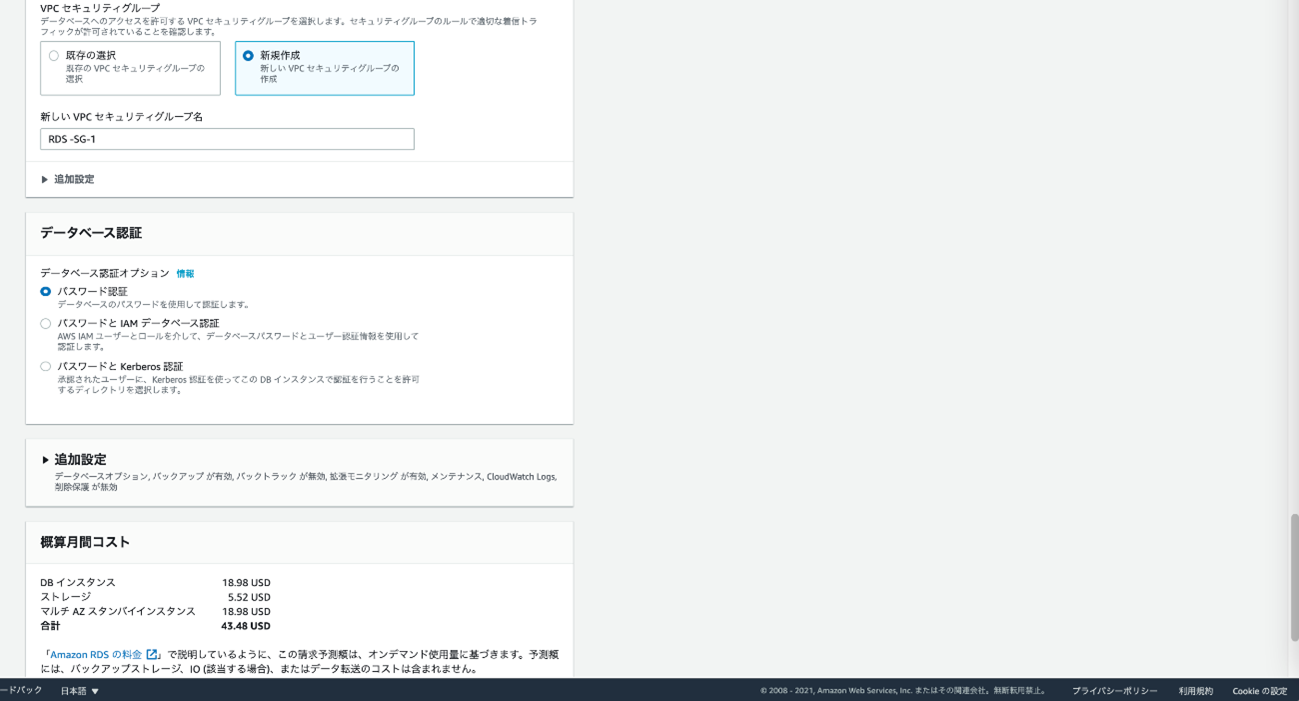Choose パスワード認証 radio button
1299x701 pixels.
[x=45, y=292]
